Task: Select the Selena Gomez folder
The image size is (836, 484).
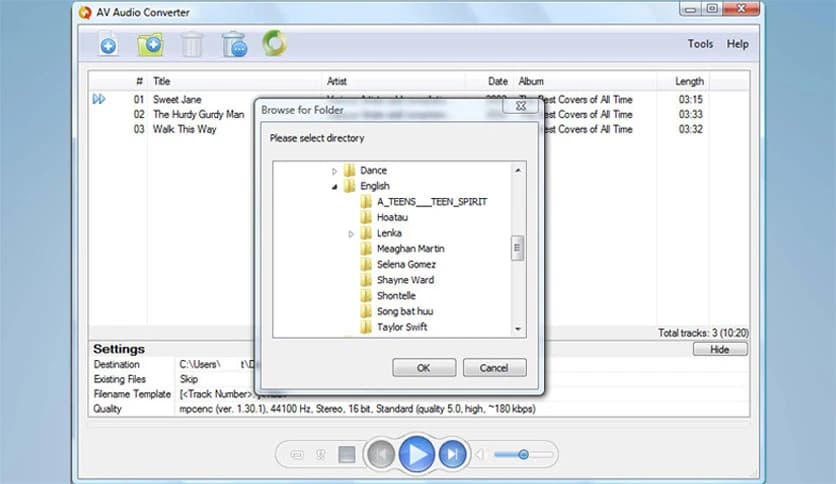Action: coord(406,264)
